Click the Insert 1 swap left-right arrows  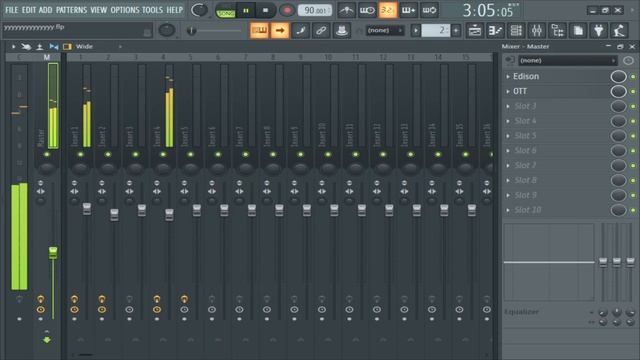point(74,191)
